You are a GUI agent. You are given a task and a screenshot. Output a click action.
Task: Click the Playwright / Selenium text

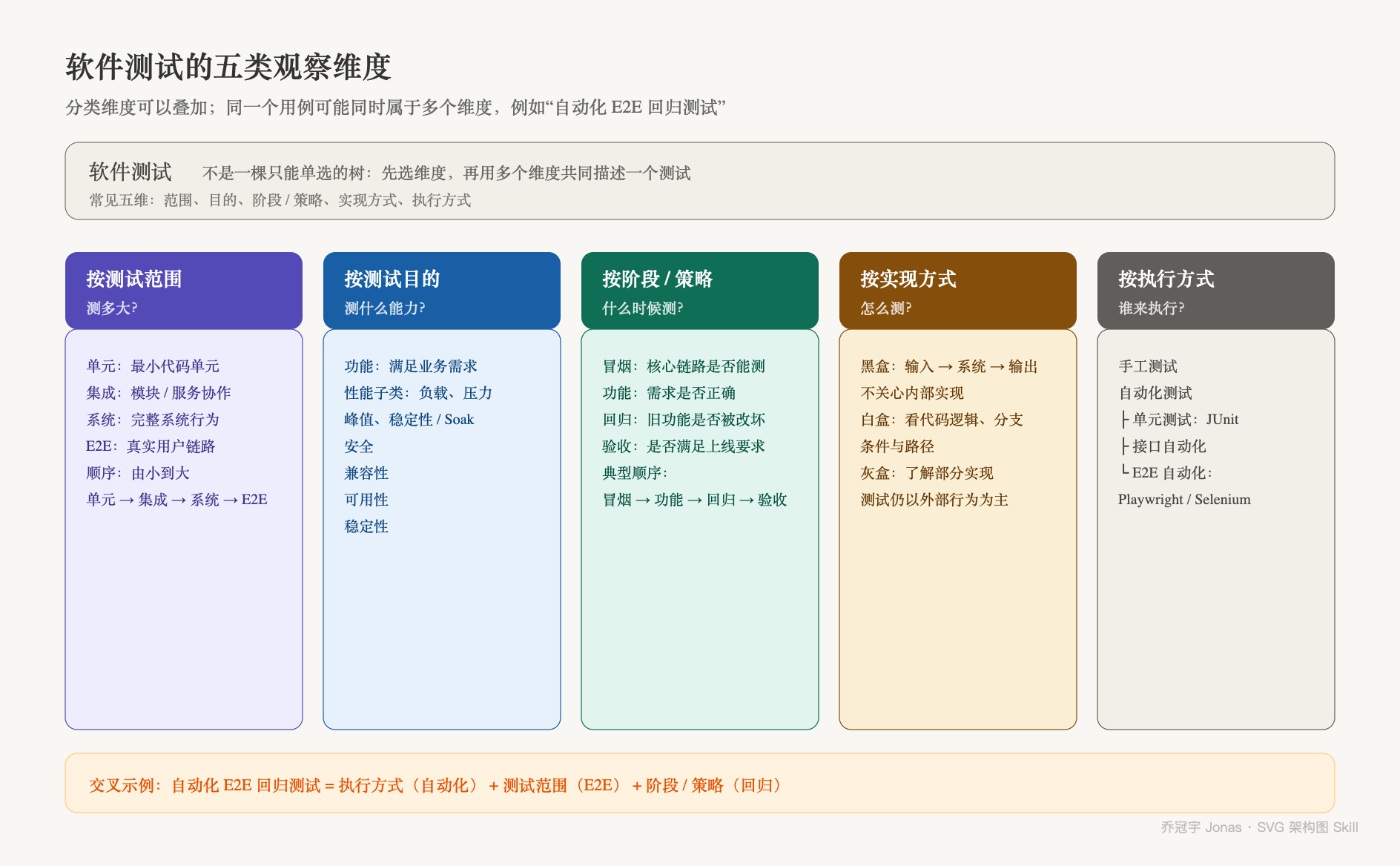pos(1184,500)
